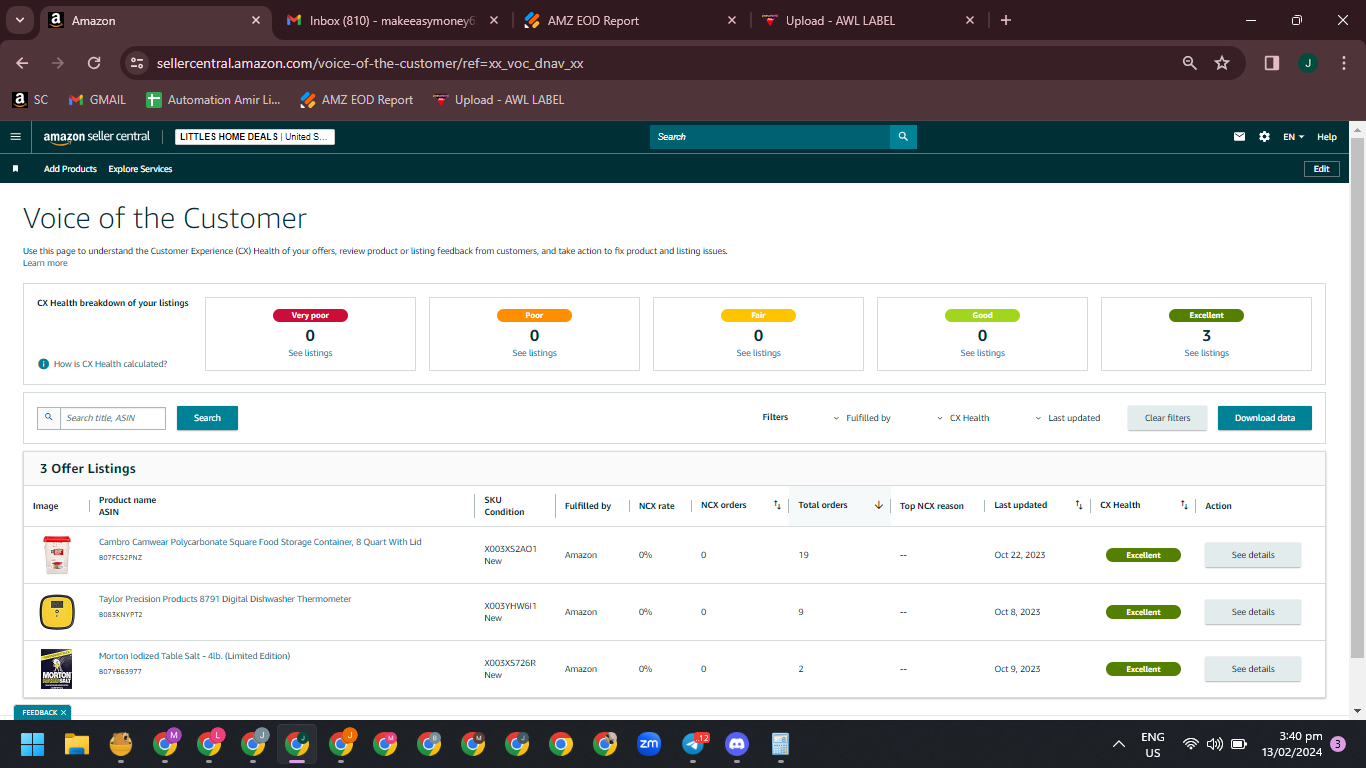Open the EN language dropdown
The width and height of the screenshot is (1366, 768).
click(1295, 136)
